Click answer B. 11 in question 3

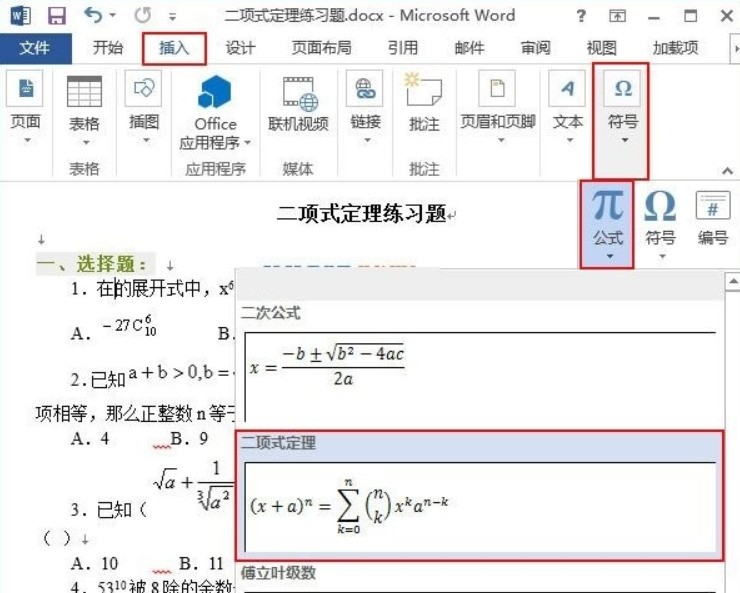click(201, 563)
